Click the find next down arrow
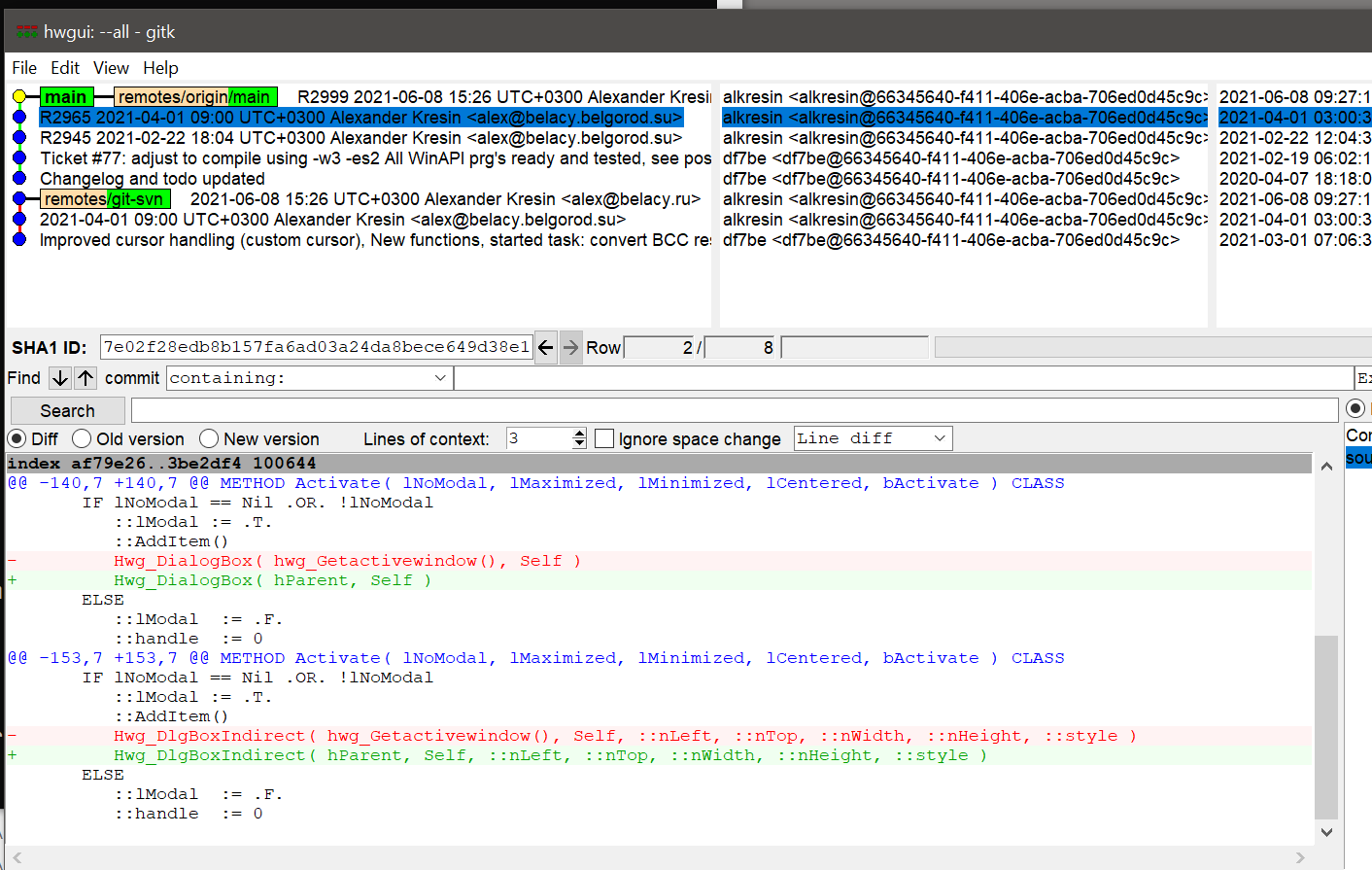 point(60,378)
